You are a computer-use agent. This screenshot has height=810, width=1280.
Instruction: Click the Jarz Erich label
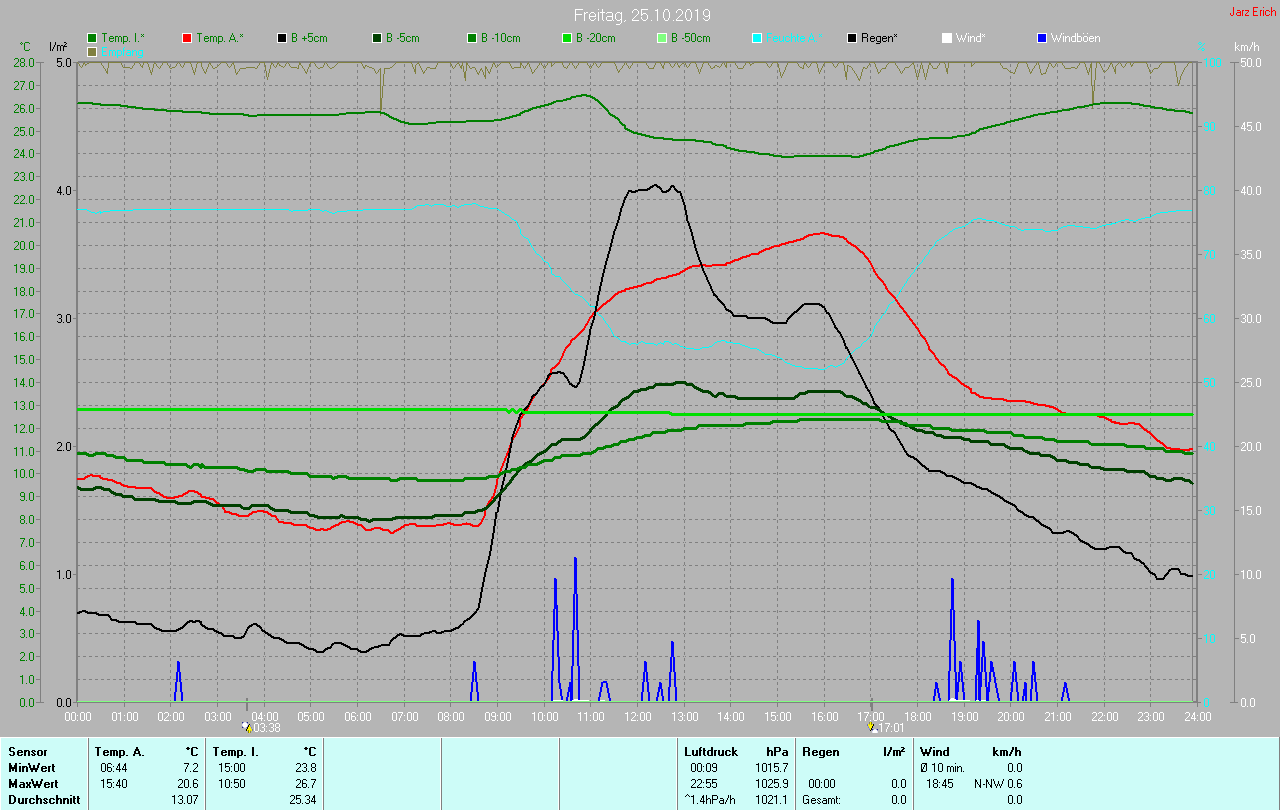(1252, 12)
